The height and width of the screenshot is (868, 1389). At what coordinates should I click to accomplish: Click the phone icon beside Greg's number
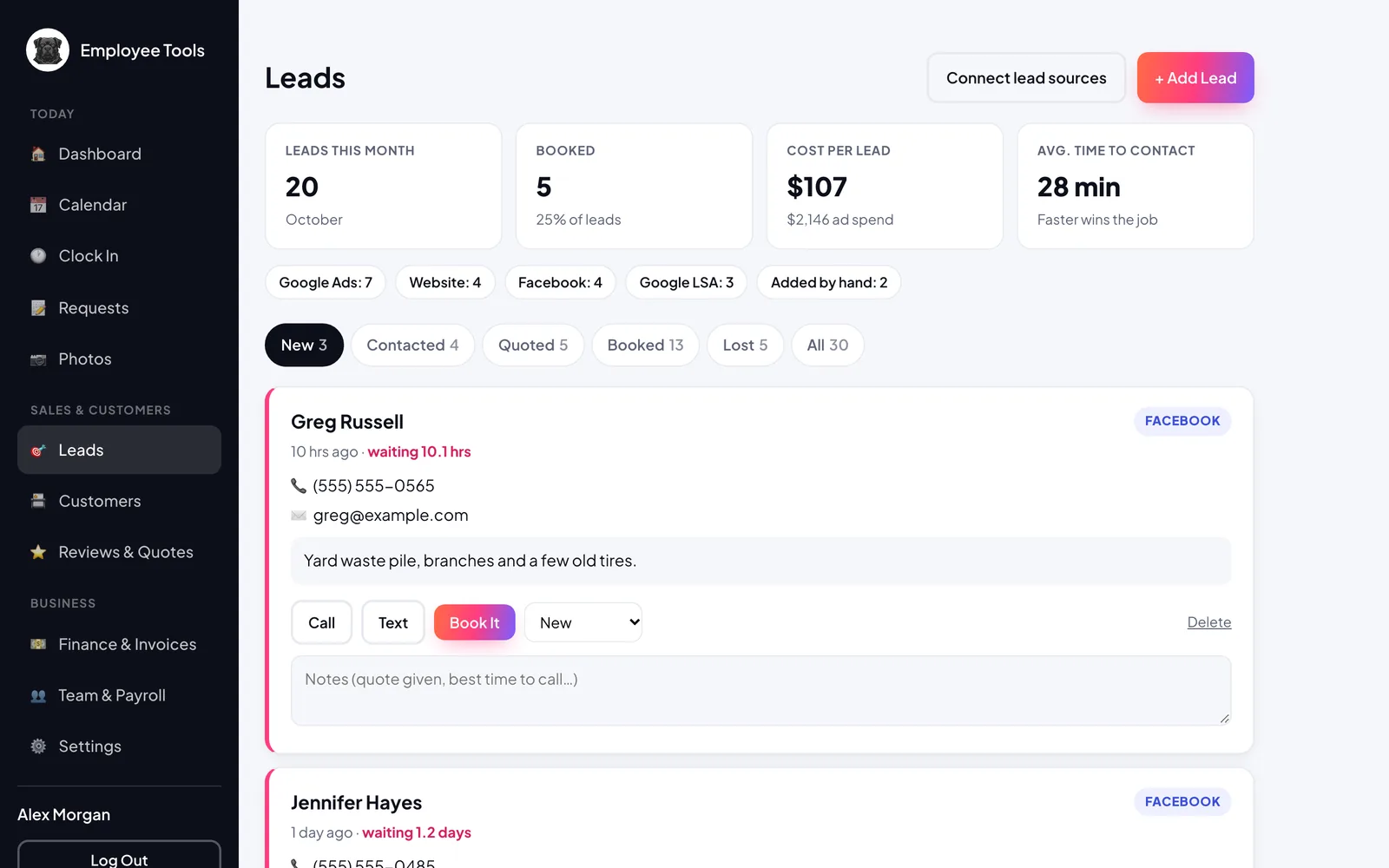[299, 486]
